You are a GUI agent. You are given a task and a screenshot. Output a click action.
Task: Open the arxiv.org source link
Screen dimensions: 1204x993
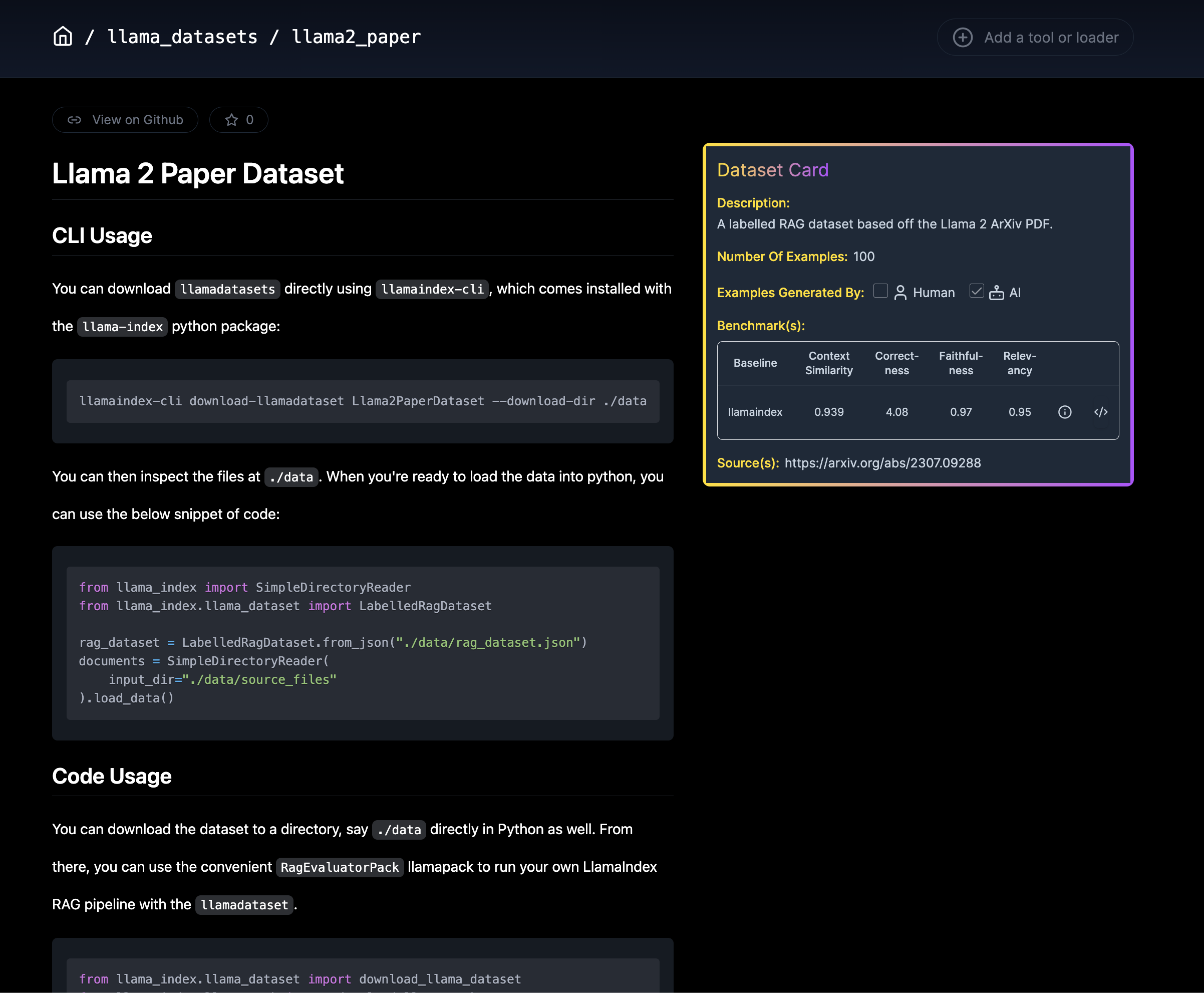pos(882,463)
